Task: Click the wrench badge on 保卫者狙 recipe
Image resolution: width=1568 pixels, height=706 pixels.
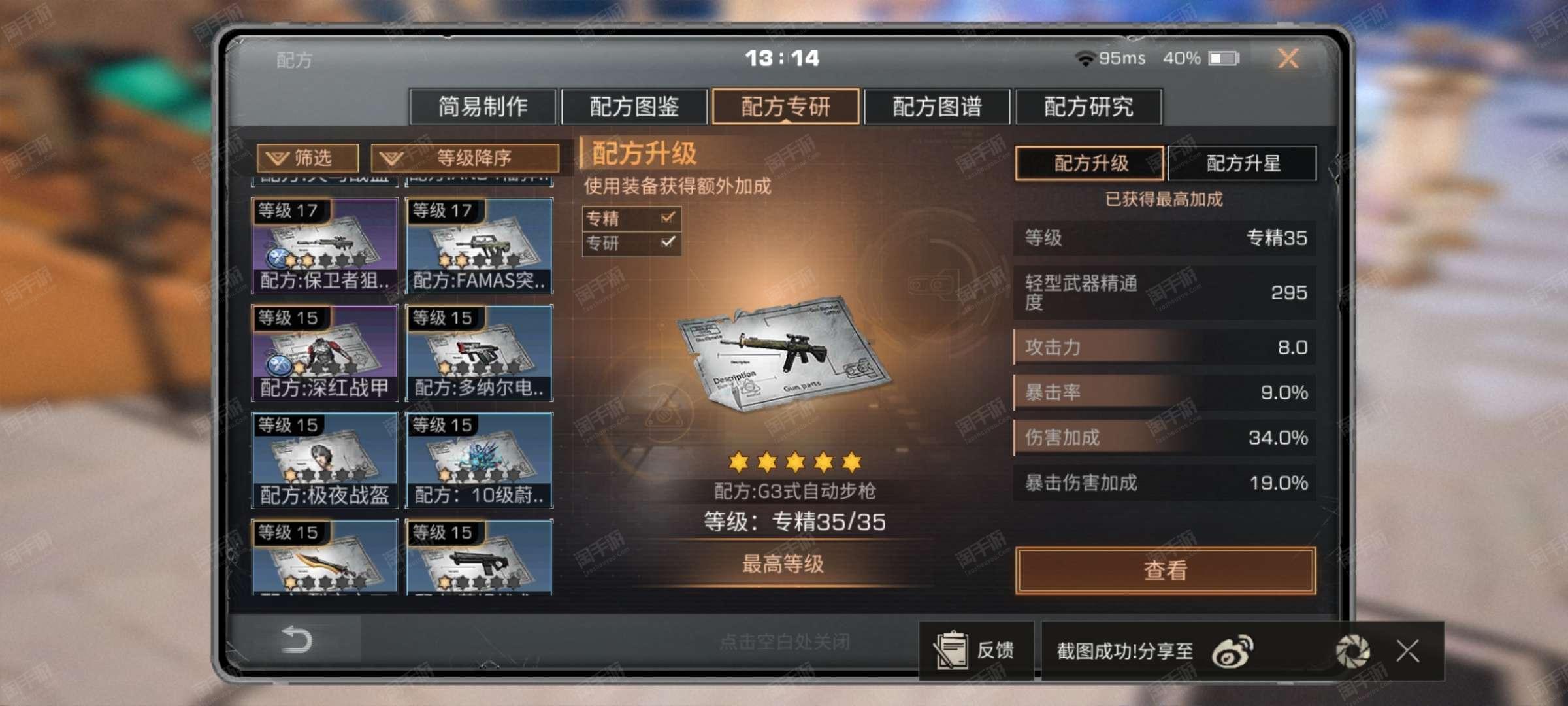Action: [278, 258]
